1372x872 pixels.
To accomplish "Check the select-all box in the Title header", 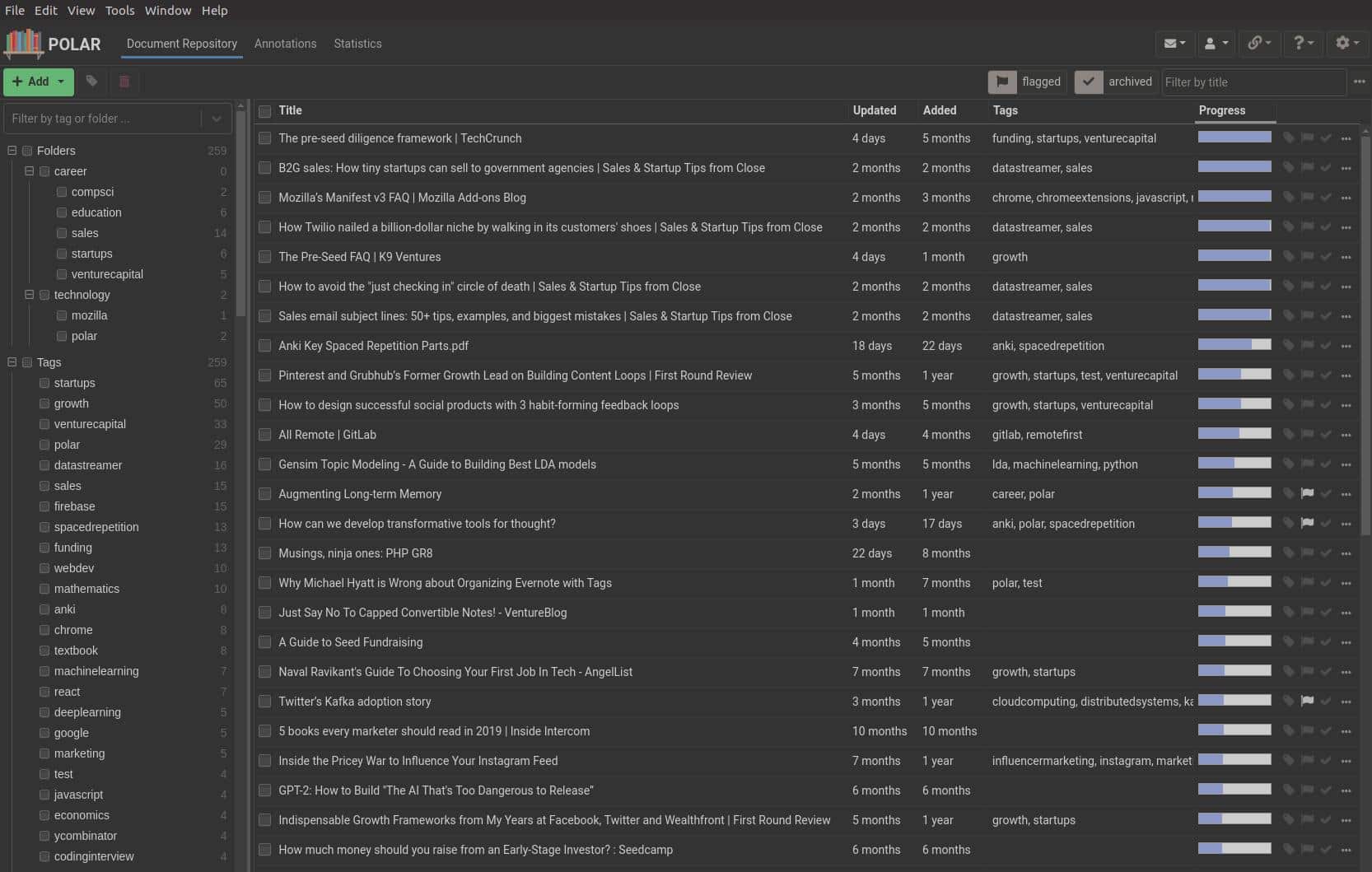I will tap(264, 111).
